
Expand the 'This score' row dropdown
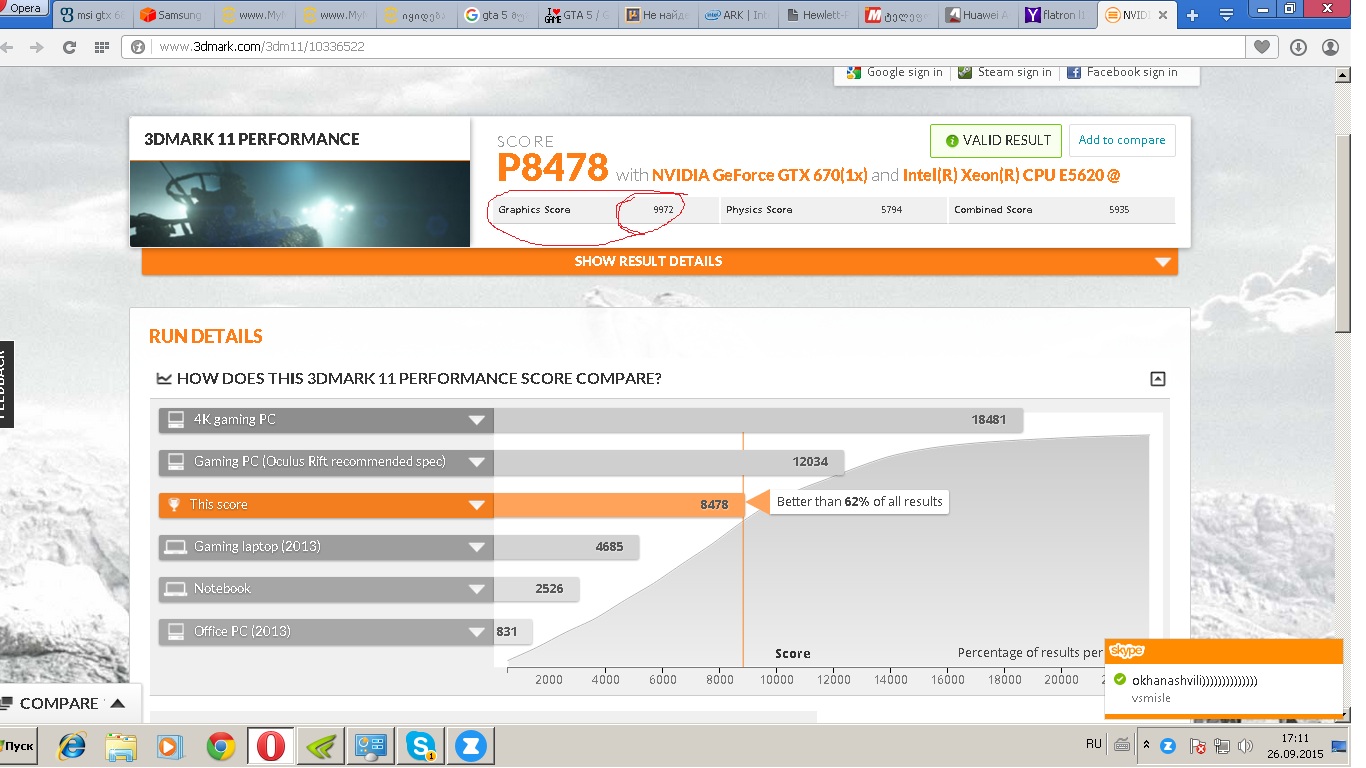[477, 505]
